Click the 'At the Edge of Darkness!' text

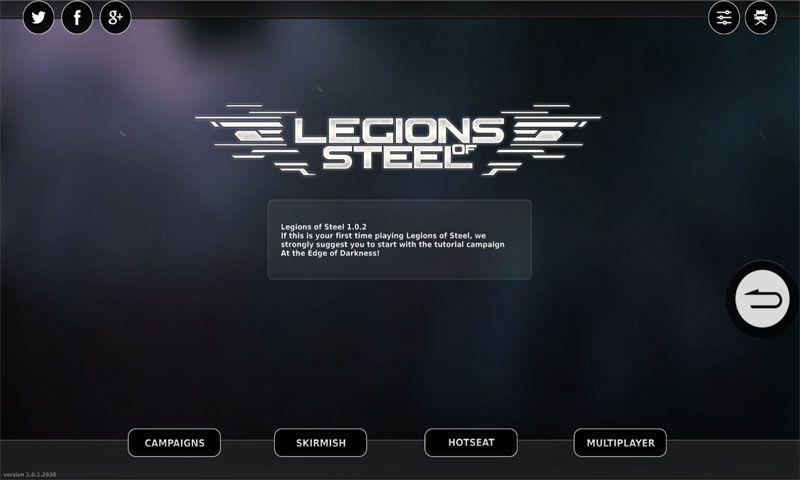(x=330, y=253)
